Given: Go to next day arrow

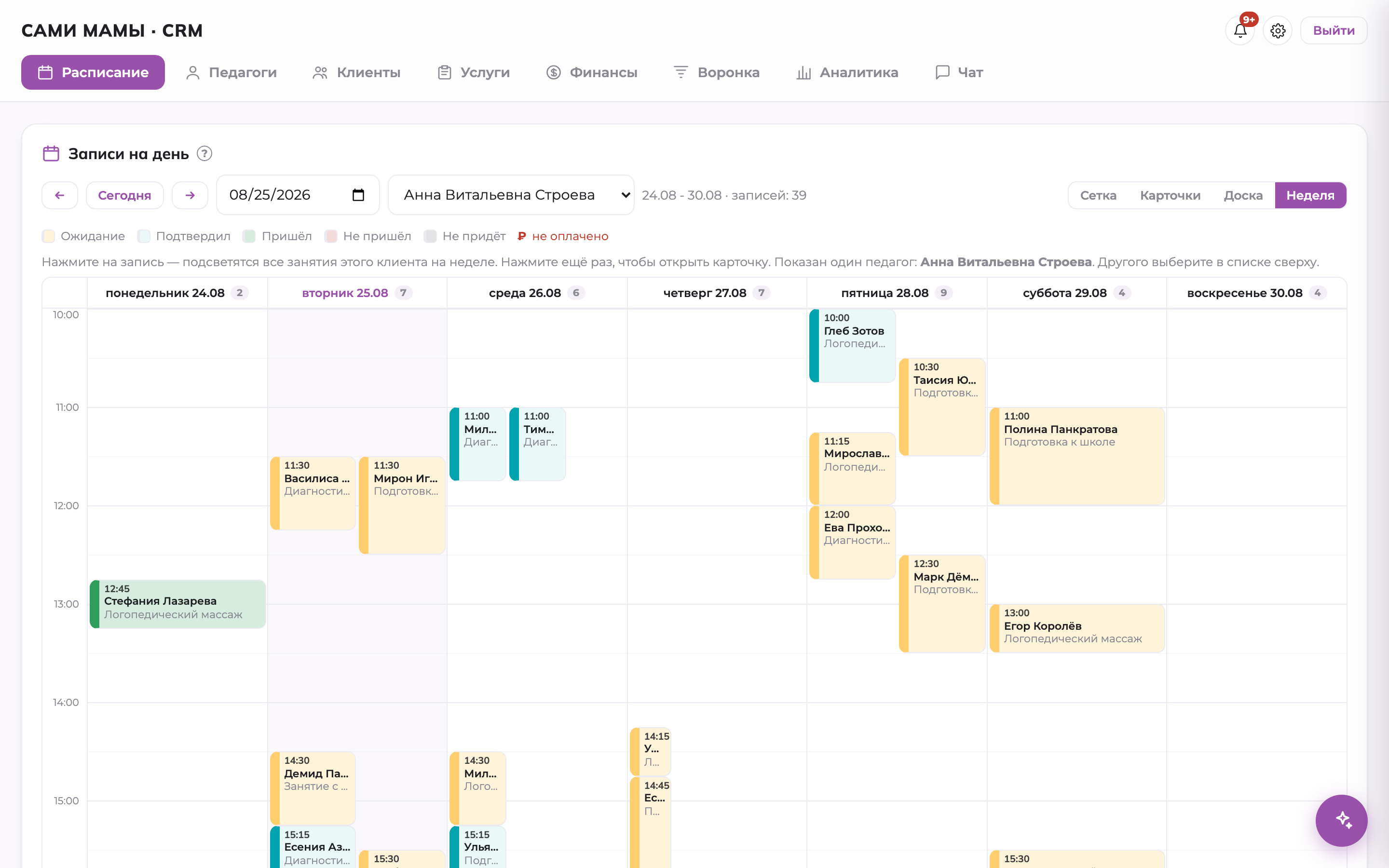Looking at the screenshot, I should coord(190,195).
